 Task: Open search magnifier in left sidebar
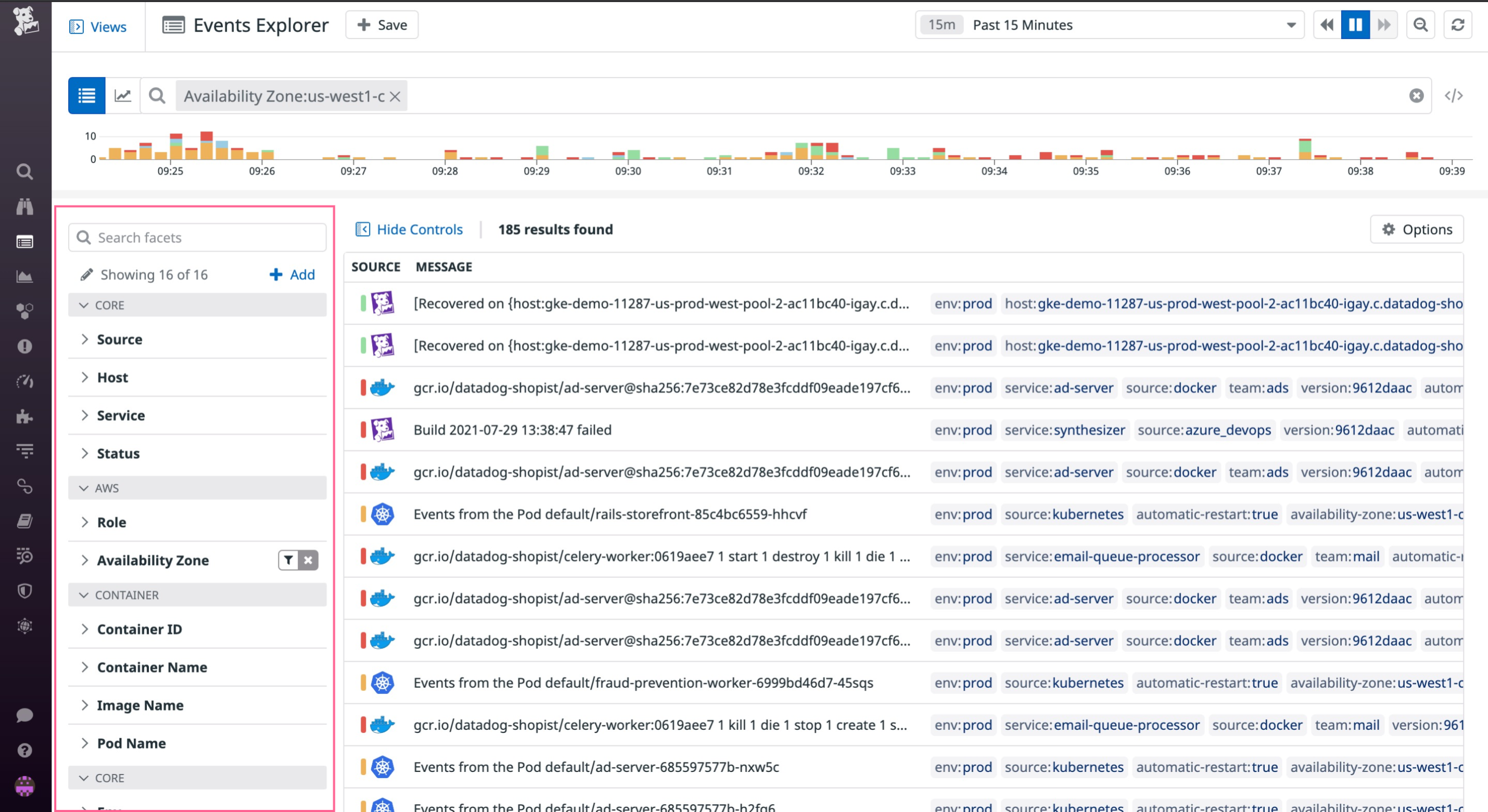(25, 172)
